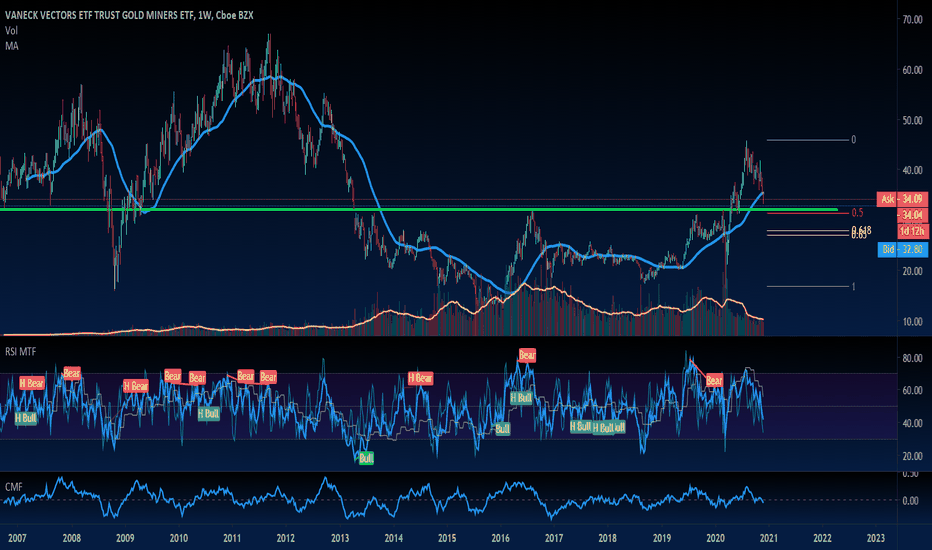This screenshot has width=932, height=550.
Task: Click the 2016 year on the time axis
Action: tap(500, 538)
